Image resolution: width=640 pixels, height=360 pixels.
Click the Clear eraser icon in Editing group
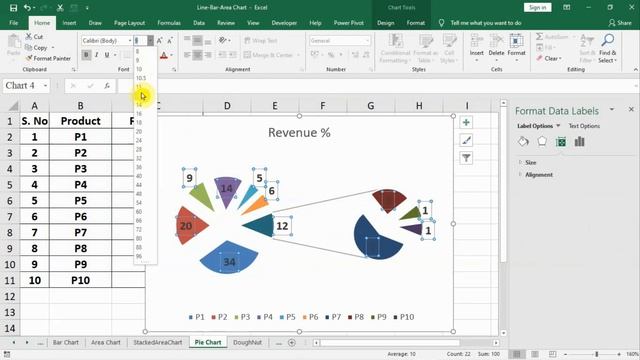pos(540,58)
